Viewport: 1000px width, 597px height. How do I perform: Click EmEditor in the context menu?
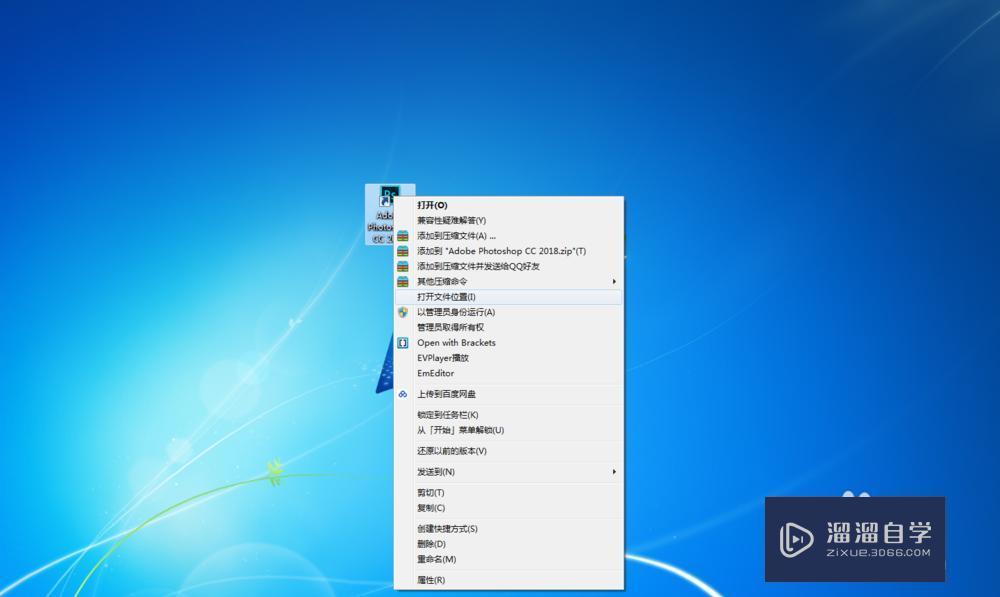434,373
